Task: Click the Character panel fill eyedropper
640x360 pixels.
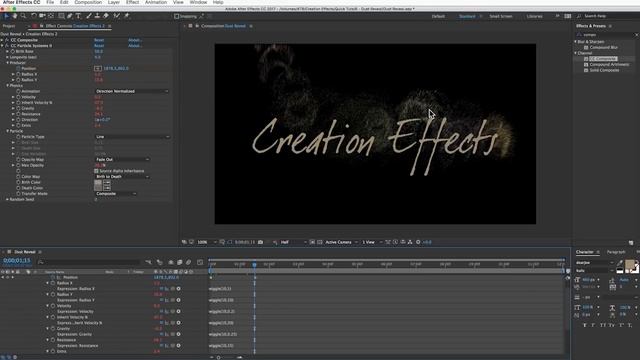Action: [x=620, y=263]
